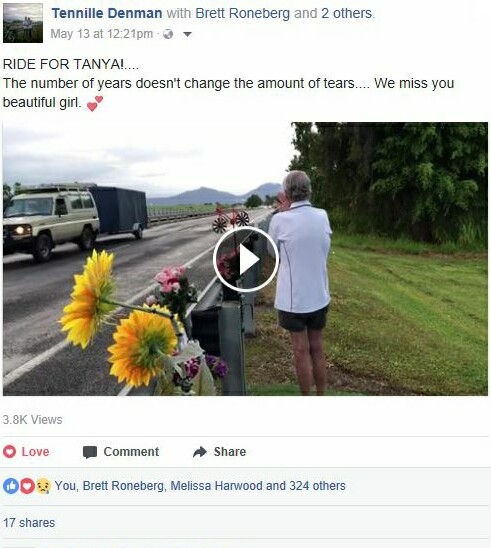
Task: Click the red heart Love reaction icon
Action: [27, 486]
